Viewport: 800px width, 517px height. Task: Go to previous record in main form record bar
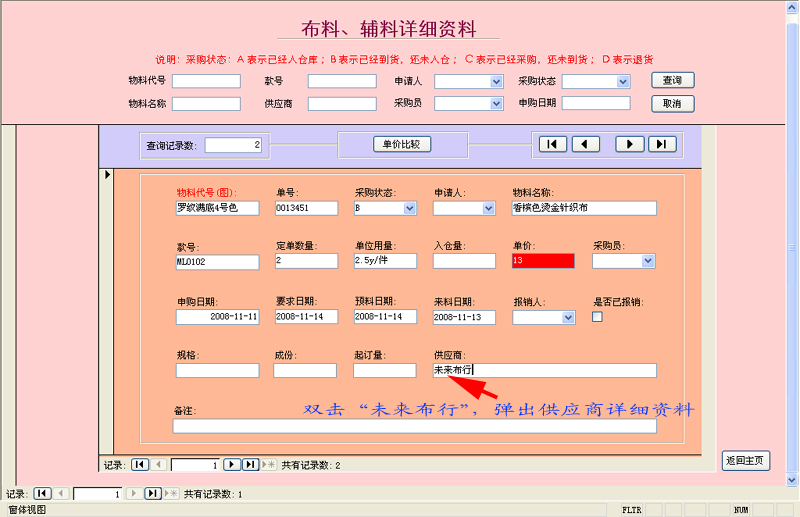[x=61, y=494]
